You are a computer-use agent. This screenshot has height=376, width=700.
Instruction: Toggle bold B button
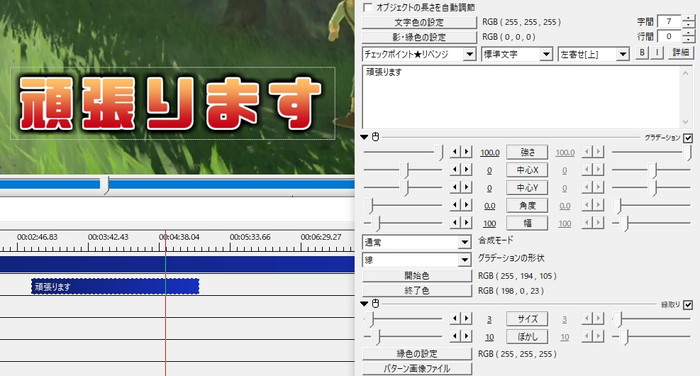(642, 53)
